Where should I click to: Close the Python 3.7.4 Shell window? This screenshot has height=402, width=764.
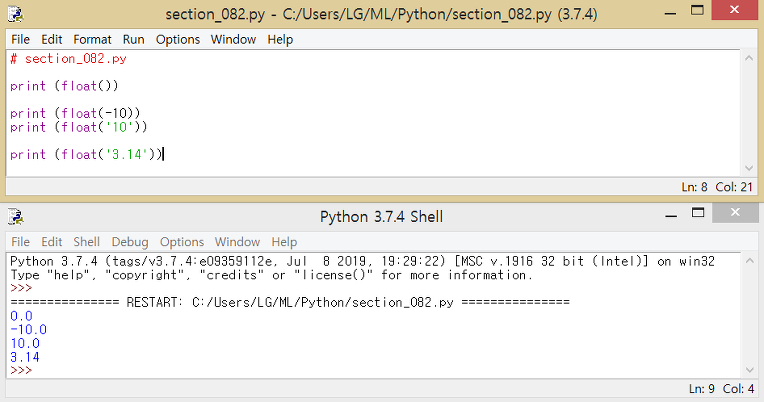[x=735, y=212]
